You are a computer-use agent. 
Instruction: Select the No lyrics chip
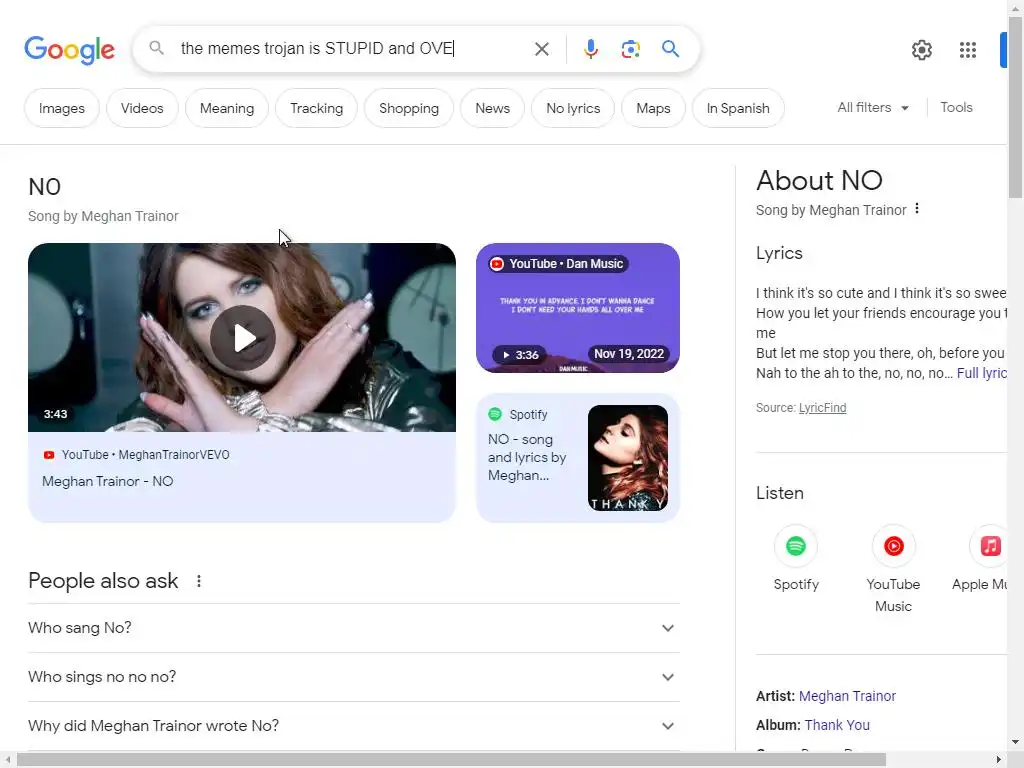point(573,108)
